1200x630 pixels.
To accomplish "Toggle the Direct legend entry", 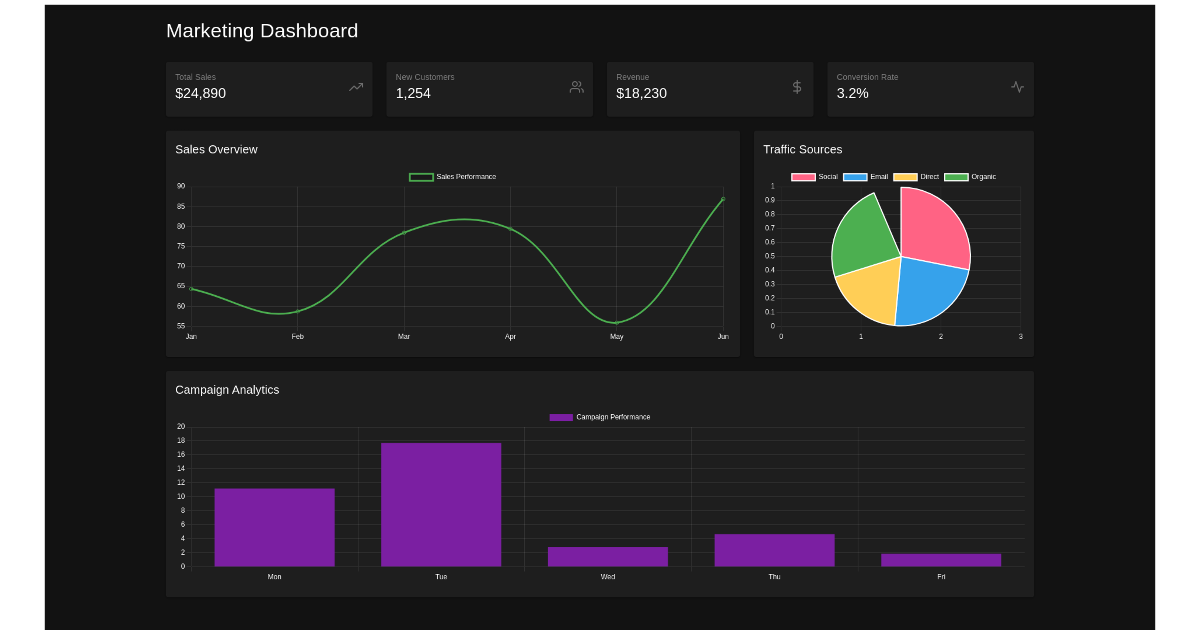I will point(916,177).
